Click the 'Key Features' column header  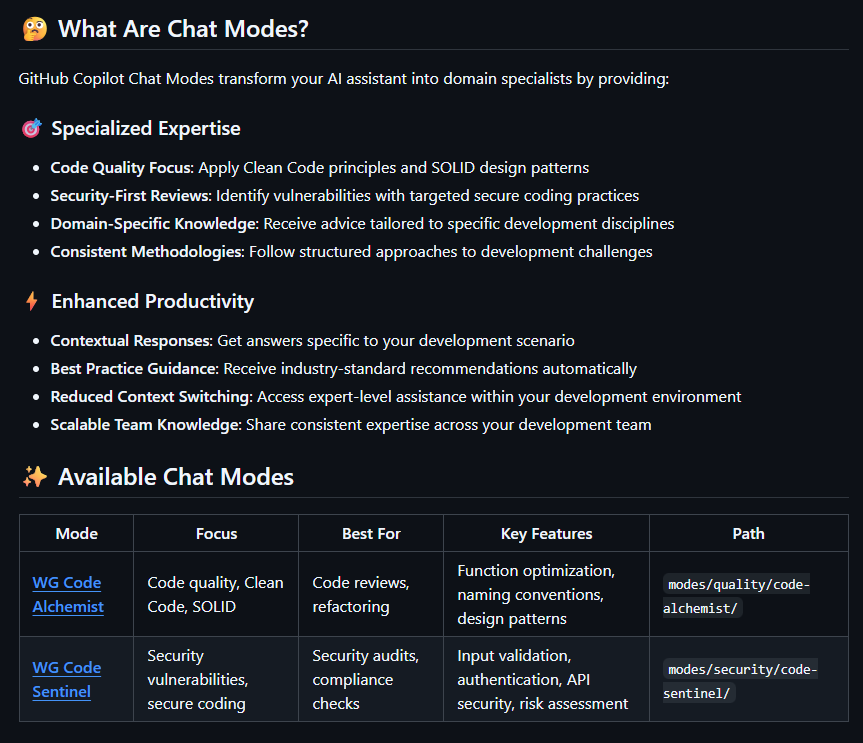547,533
